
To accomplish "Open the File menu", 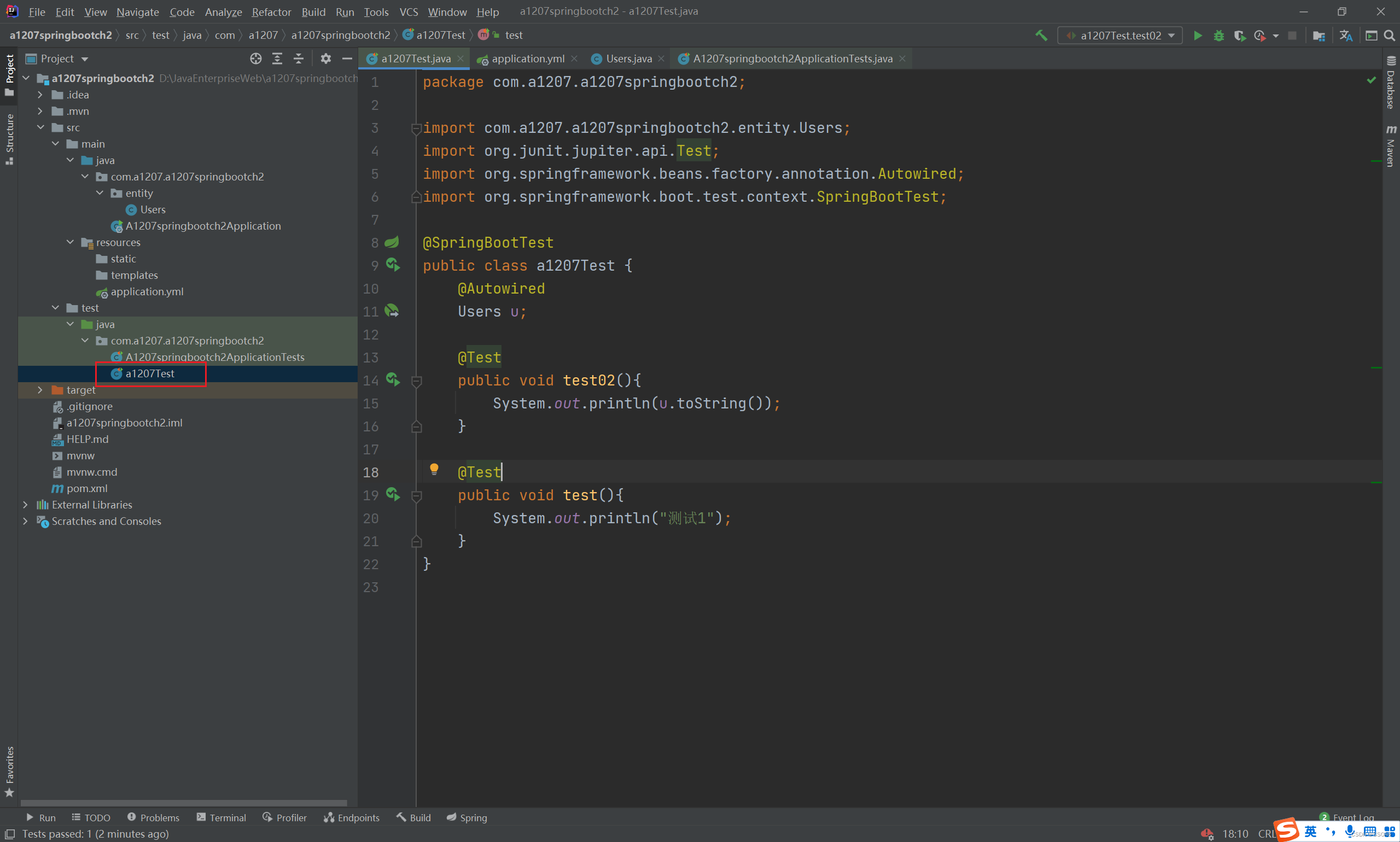I will (37, 12).
